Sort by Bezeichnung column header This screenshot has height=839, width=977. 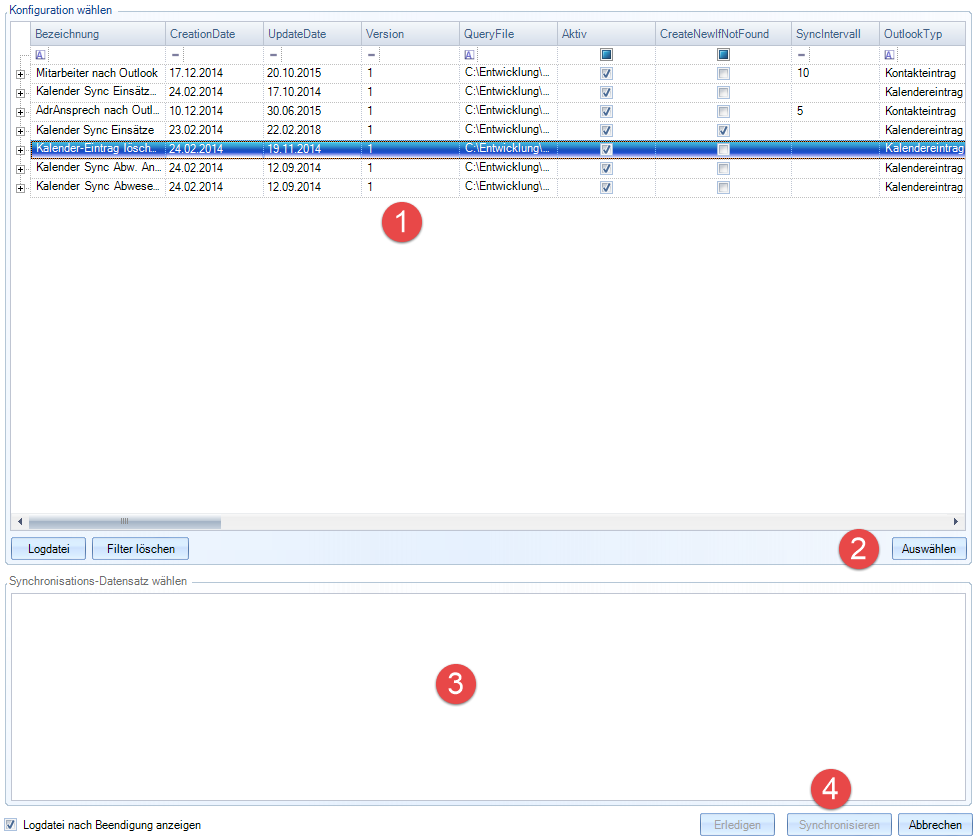[x=67, y=34]
